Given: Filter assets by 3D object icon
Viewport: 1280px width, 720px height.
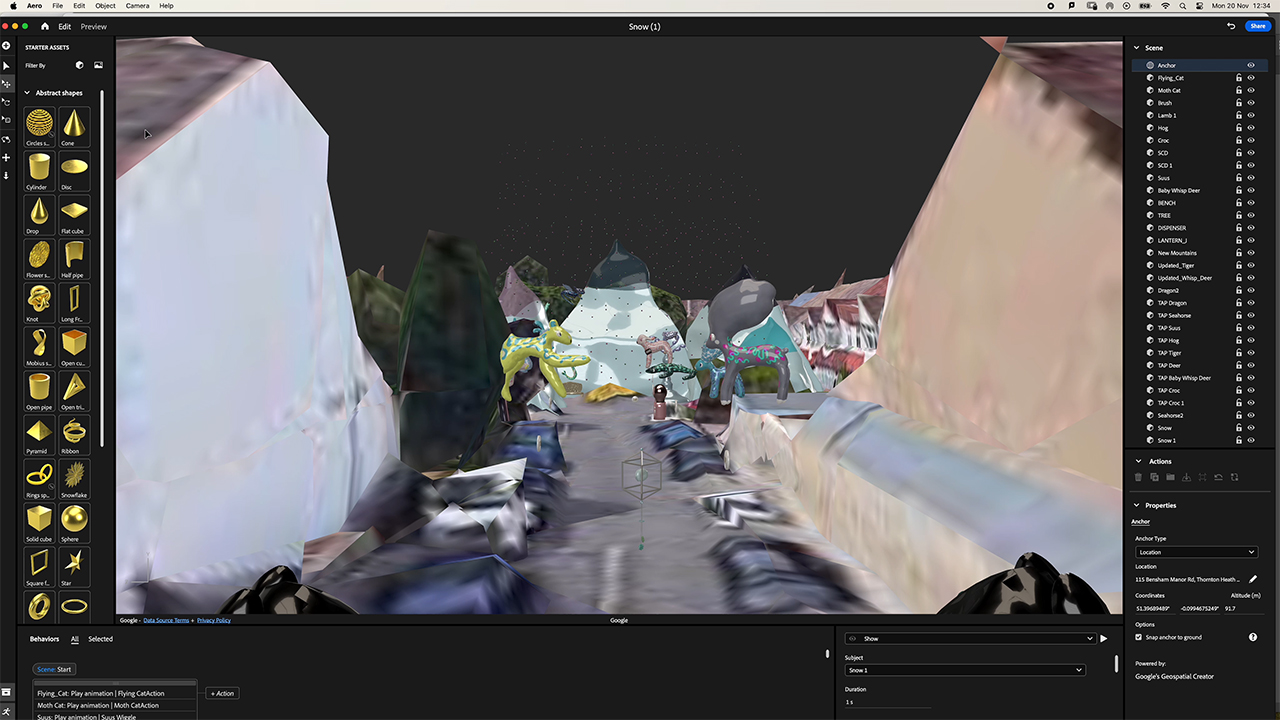Looking at the screenshot, I should [80, 65].
